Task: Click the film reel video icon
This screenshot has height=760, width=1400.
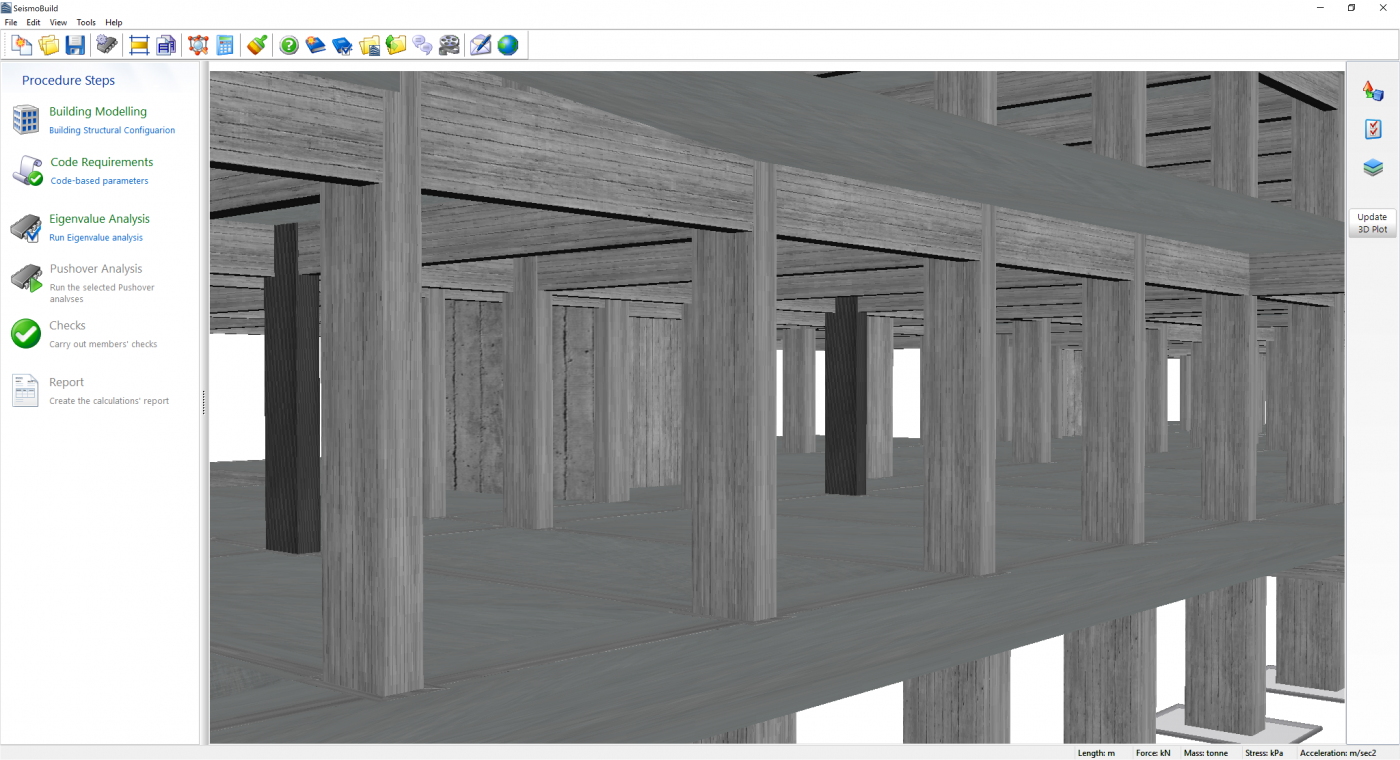Action: 449,45
